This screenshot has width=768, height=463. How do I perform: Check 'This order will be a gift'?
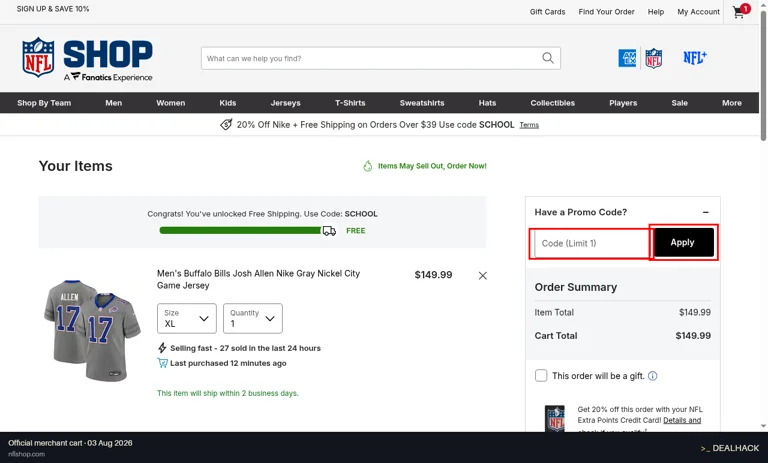541,376
